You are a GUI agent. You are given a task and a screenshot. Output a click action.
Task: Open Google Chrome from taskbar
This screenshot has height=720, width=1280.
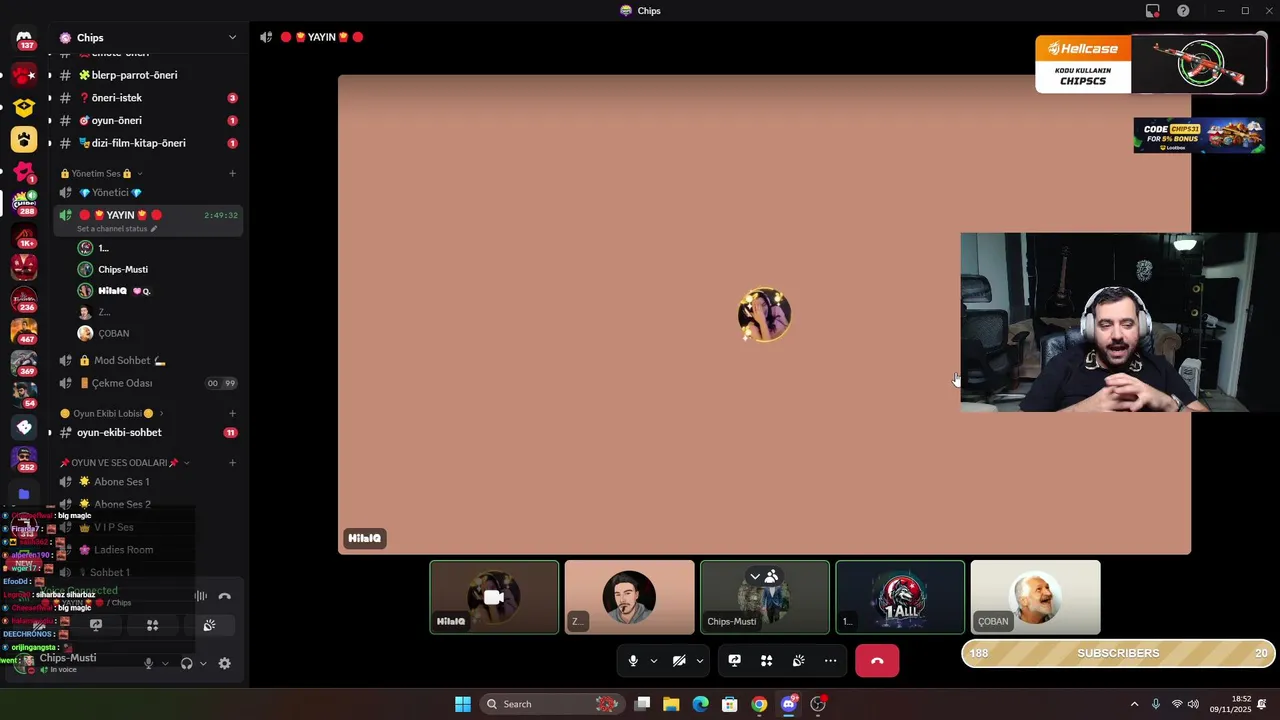(759, 704)
